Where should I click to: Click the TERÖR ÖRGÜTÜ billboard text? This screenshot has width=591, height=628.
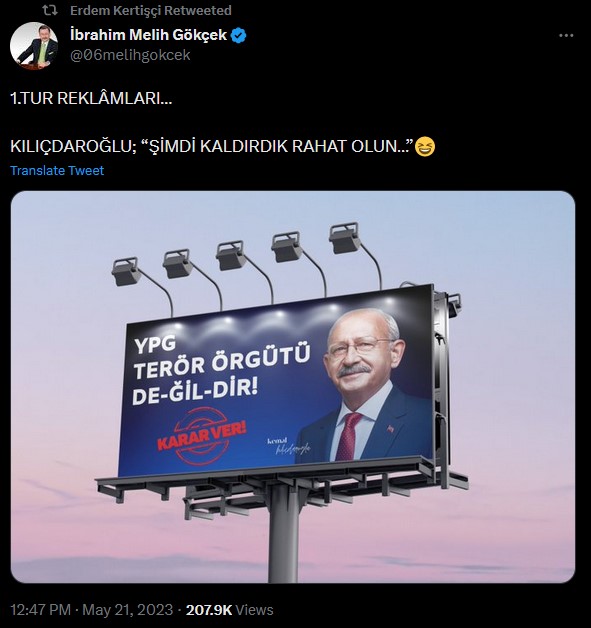(x=221, y=361)
